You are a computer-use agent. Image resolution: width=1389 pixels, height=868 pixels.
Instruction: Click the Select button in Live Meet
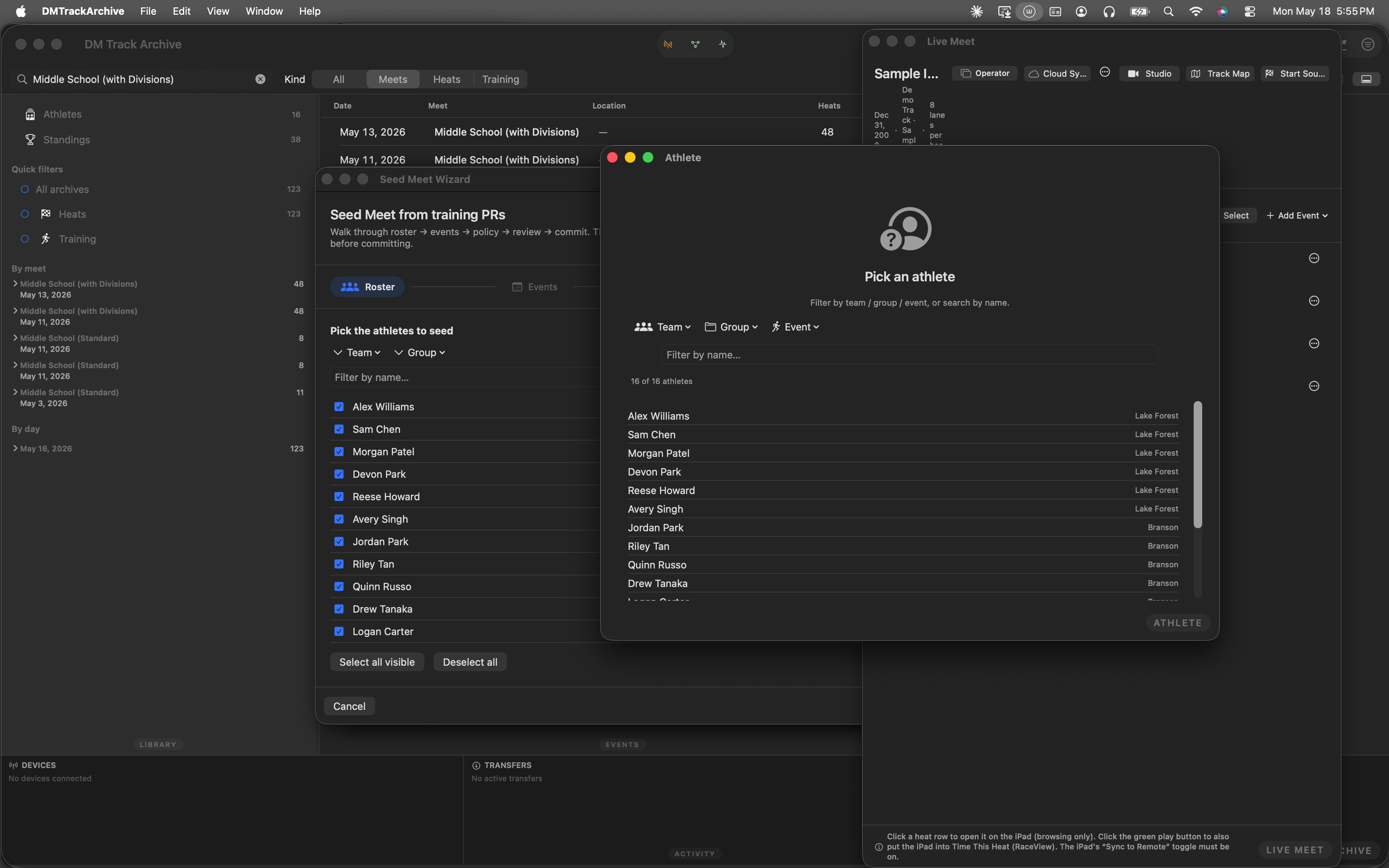coord(1236,215)
